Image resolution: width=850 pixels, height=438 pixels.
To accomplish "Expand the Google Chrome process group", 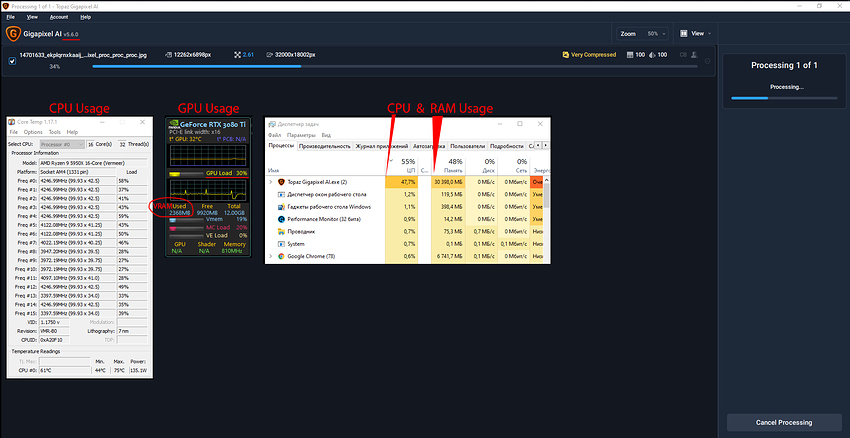I will pyautogui.click(x=271, y=256).
